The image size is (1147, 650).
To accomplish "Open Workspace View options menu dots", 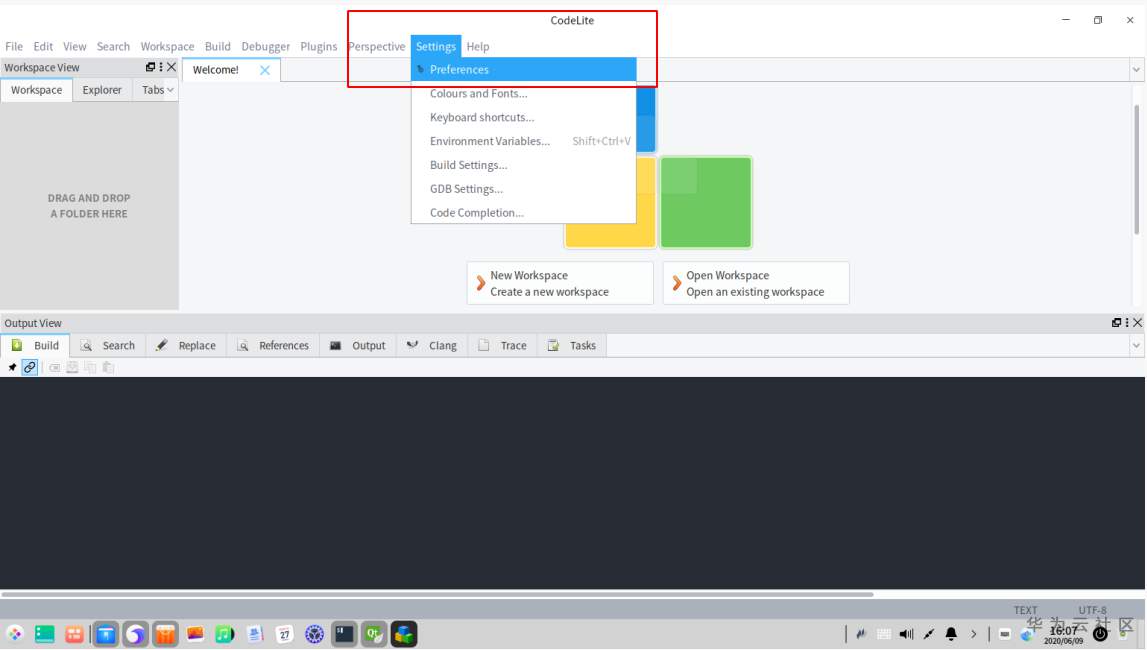I will pos(161,67).
